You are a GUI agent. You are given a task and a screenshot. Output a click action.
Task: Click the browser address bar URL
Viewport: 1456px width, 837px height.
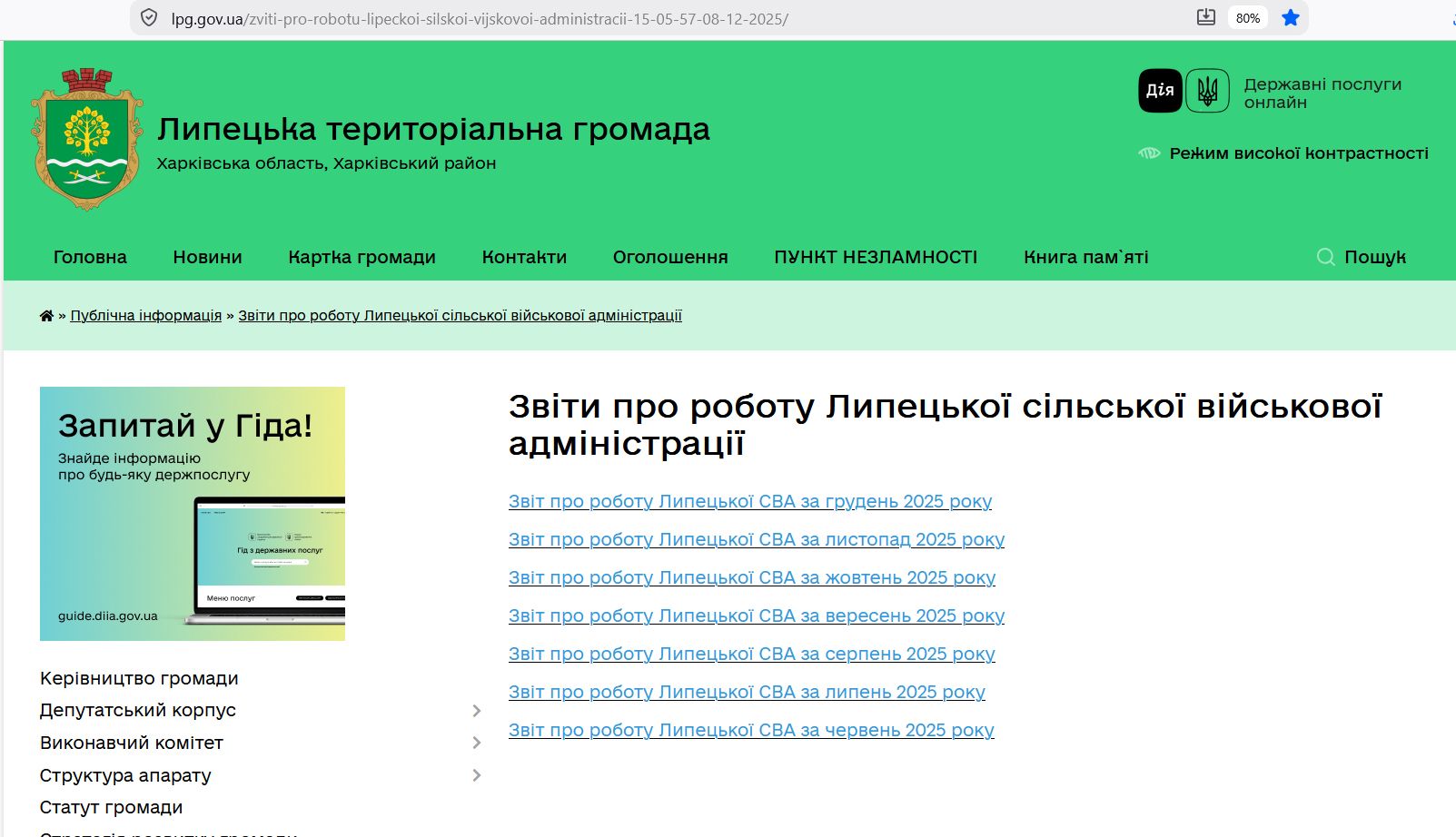480,18
